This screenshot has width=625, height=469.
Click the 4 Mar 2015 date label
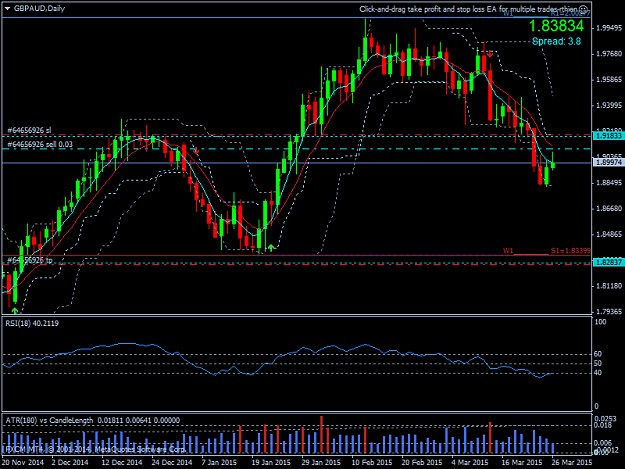coord(470,462)
